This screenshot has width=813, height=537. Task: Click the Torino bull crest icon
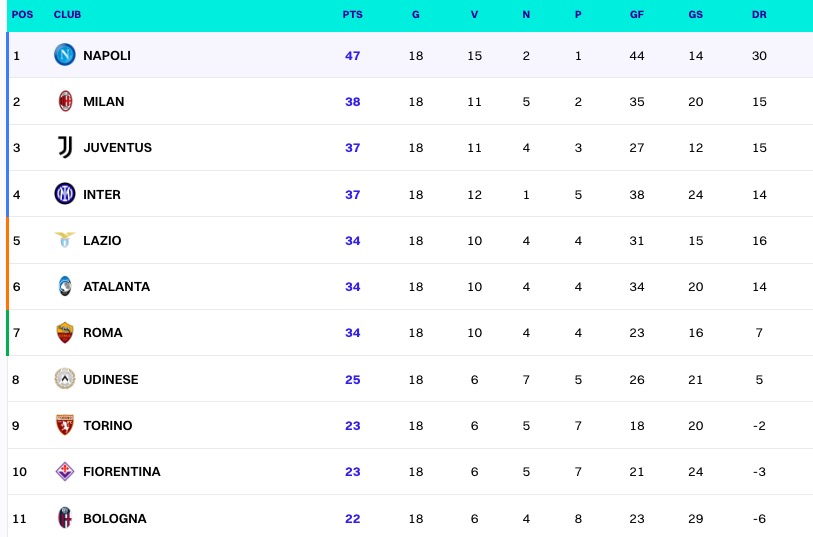coord(65,425)
